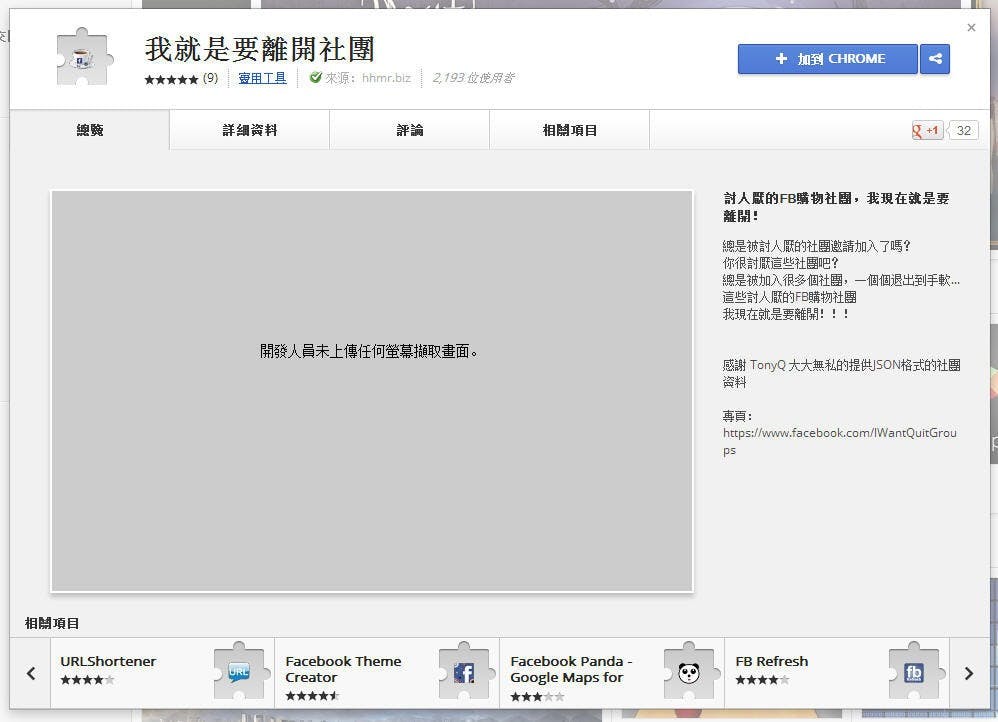The height and width of the screenshot is (722, 998).
Task: Open the 評論 reviews tab
Action: pyautogui.click(x=410, y=130)
